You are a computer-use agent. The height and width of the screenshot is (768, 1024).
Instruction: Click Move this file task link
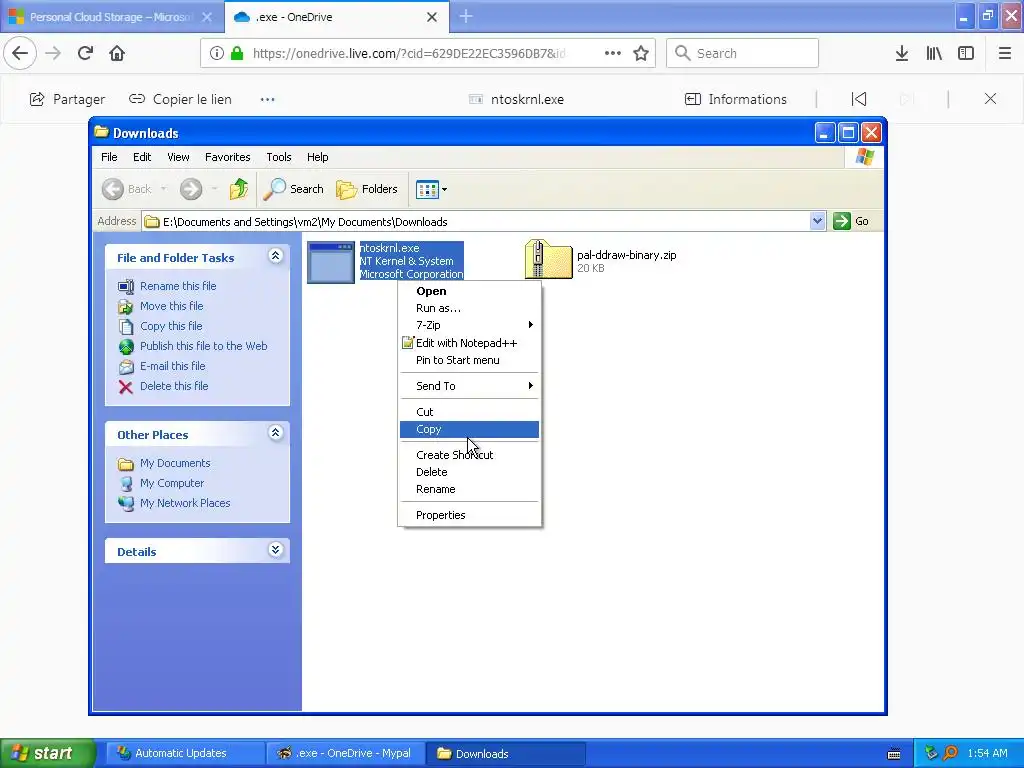171,306
